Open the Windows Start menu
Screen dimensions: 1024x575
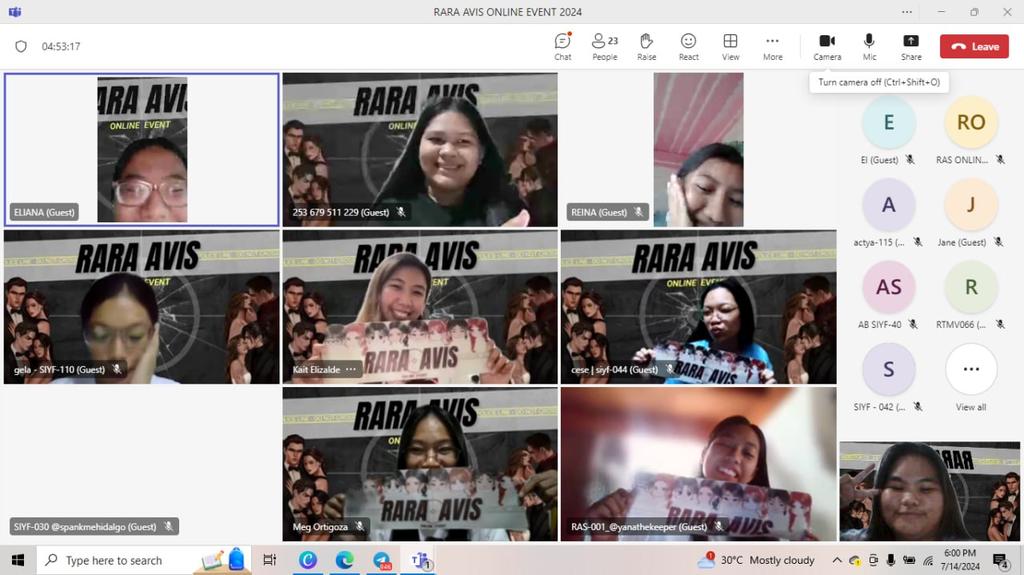(18, 560)
